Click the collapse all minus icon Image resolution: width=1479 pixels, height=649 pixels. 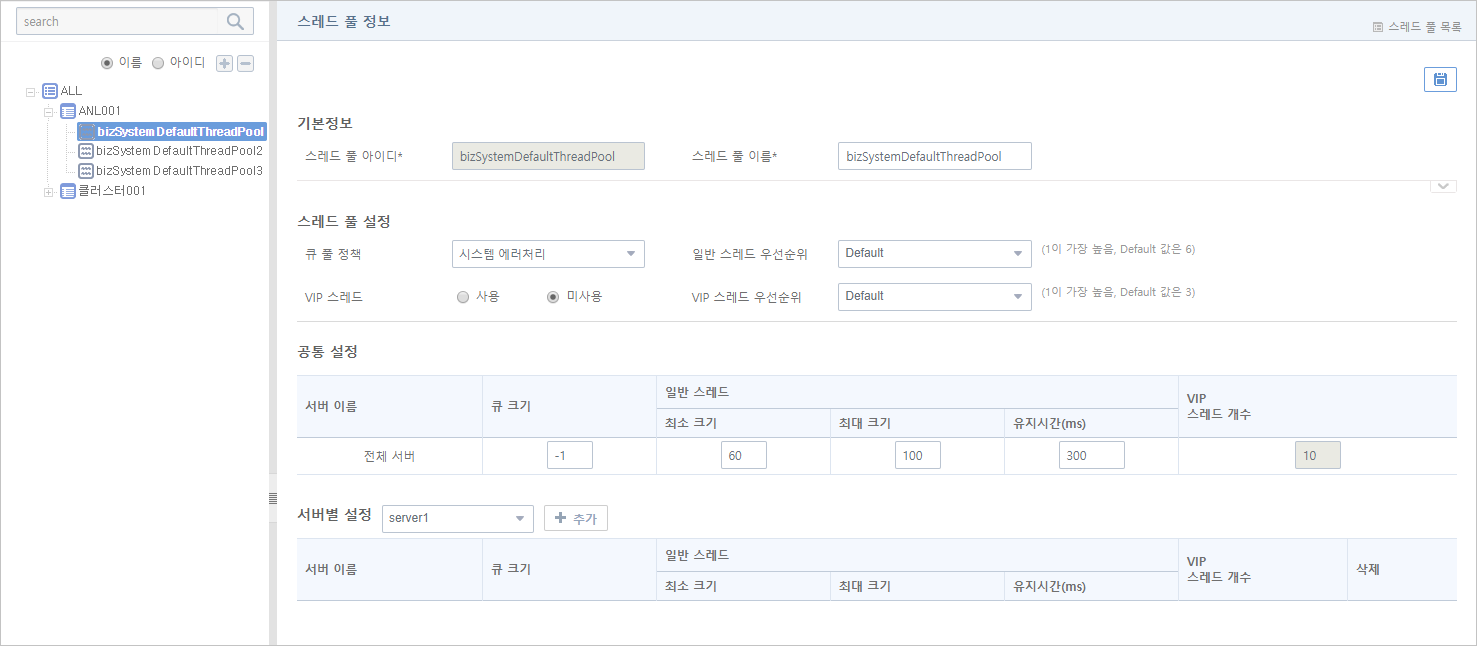point(245,63)
